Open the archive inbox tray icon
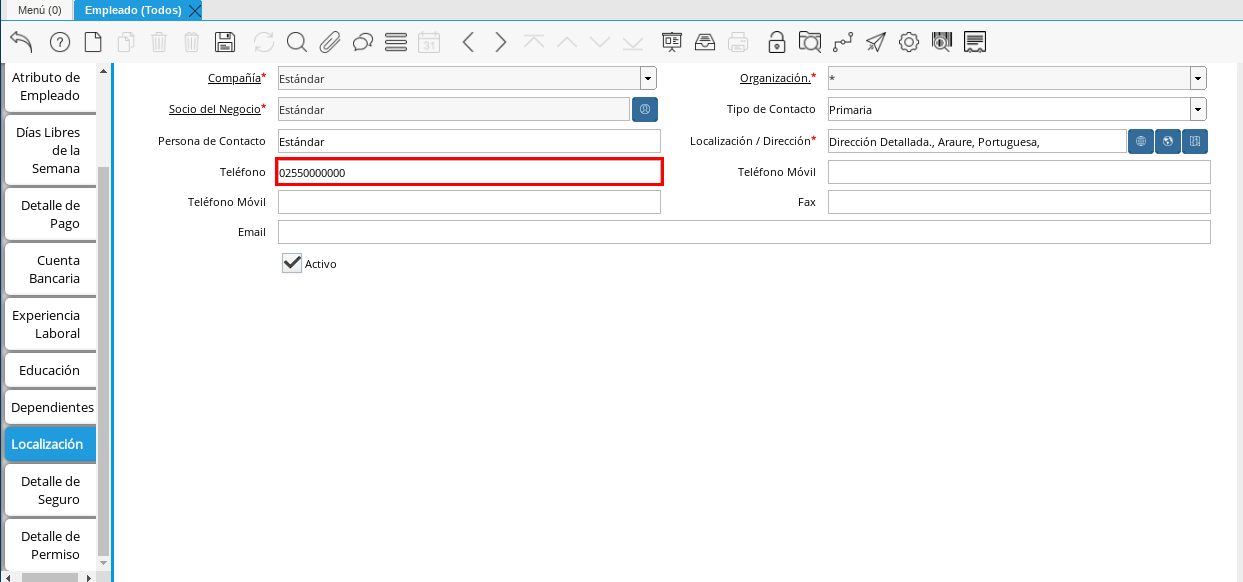Viewport: 1243px width, 582px height. [705, 42]
